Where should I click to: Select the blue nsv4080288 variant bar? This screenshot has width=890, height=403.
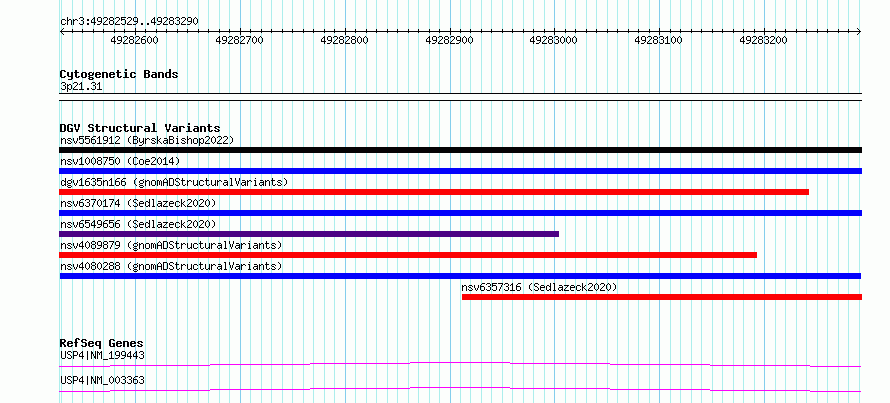click(x=460, y=276)
